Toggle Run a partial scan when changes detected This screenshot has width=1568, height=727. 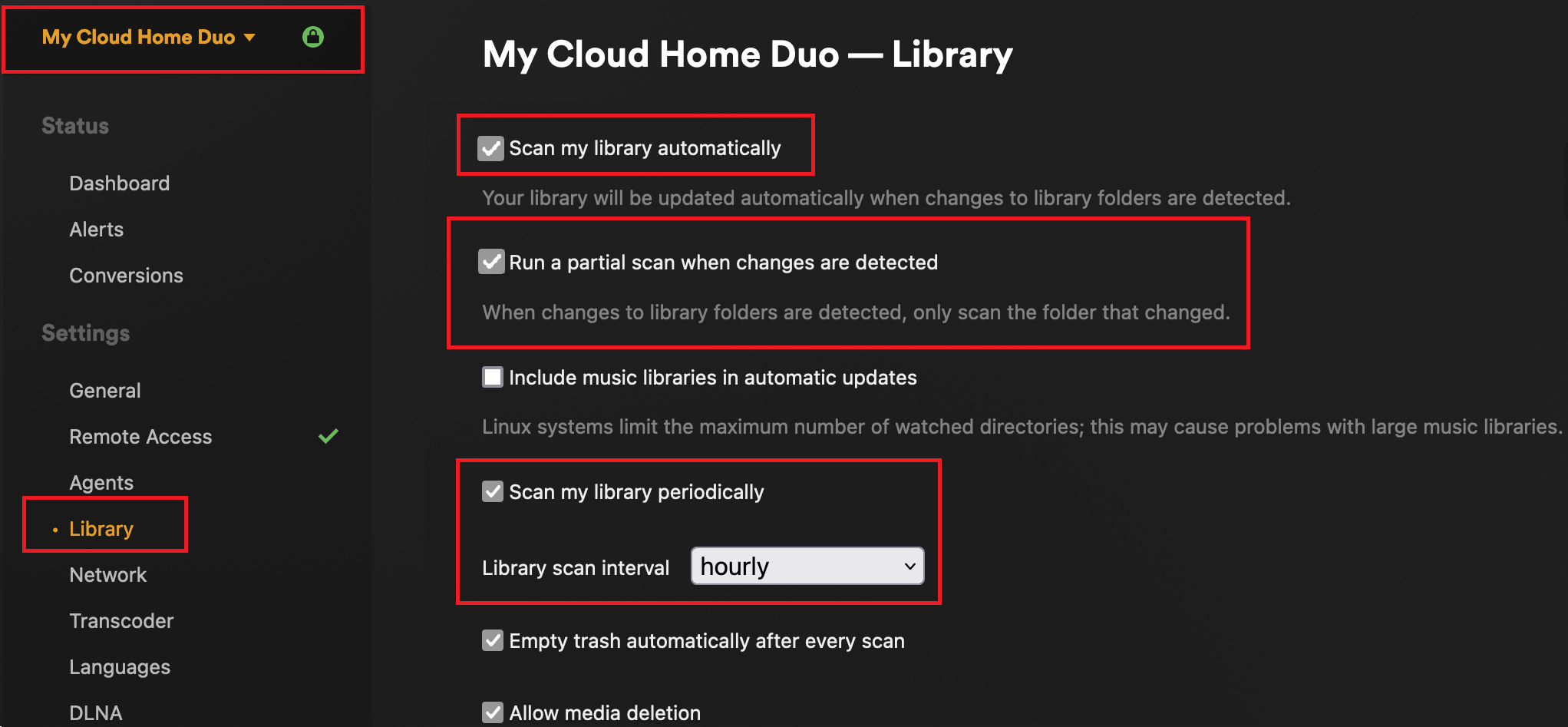point(492,261)
